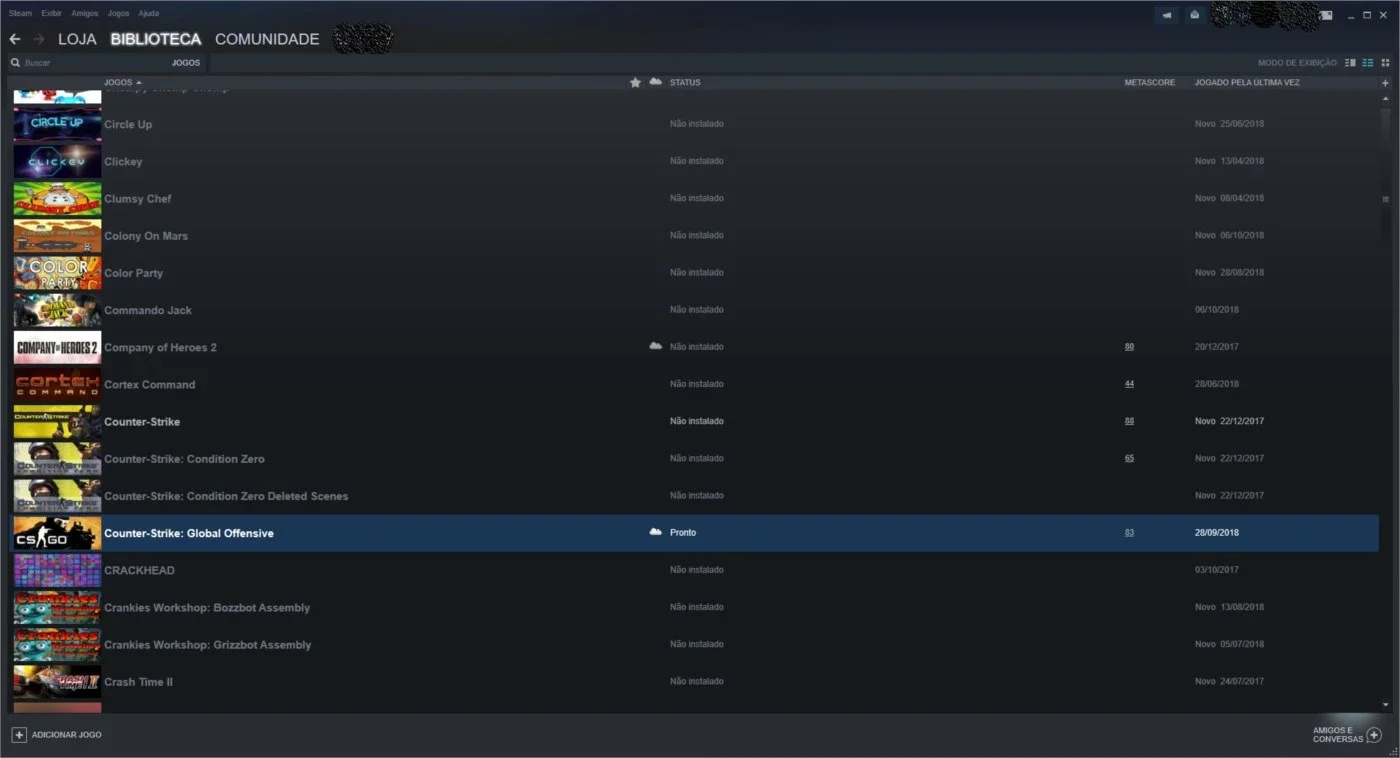Click the forward navigation arrow

coord(39,39)
